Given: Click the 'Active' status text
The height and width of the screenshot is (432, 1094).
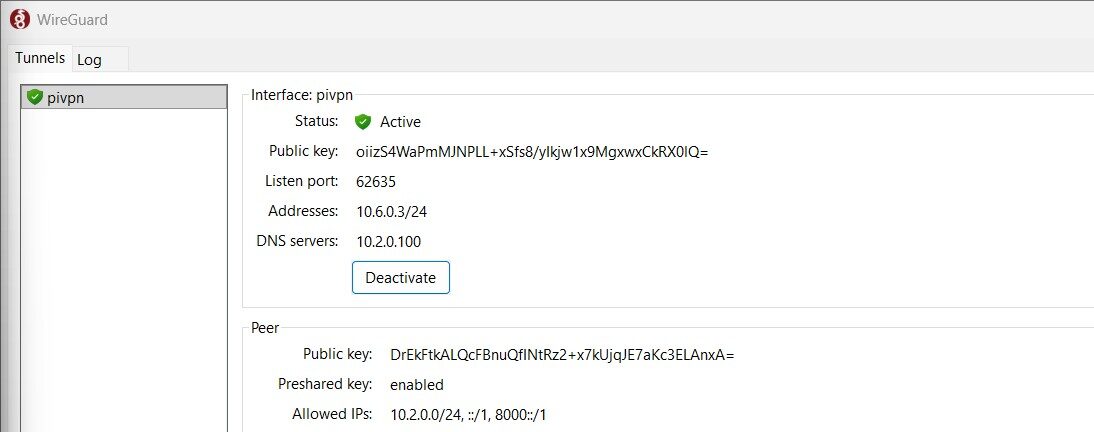Looking at the screenshot, I should [x=400, y=122].
